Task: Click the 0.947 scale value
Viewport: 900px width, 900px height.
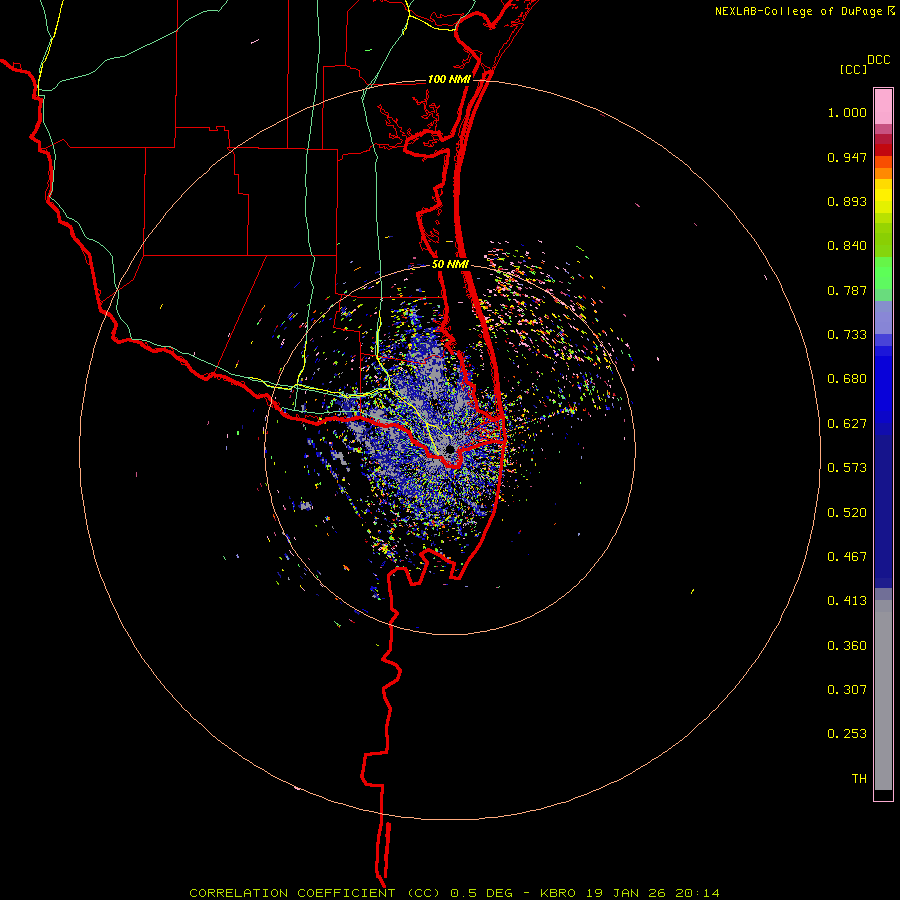Action: [847, 157]
